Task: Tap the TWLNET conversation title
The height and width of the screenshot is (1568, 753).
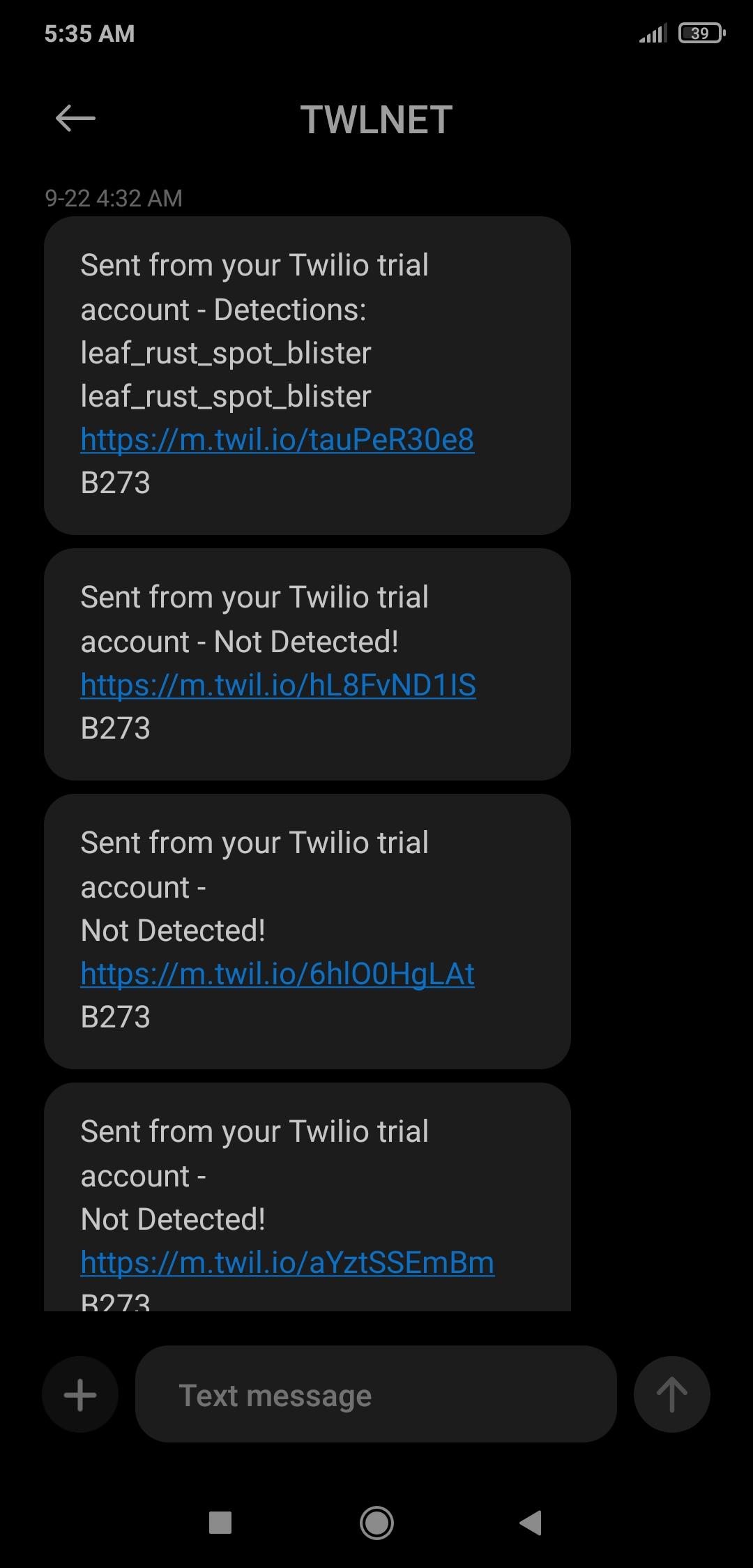Action: (x=376, y=119)
